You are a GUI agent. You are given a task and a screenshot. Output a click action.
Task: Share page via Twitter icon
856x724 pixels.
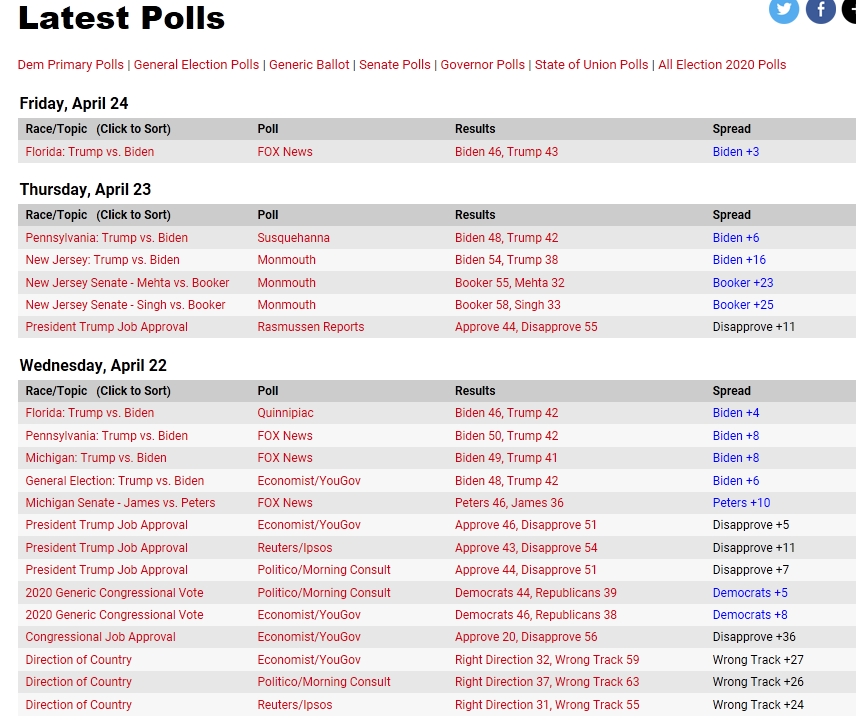tap(783, 10)
